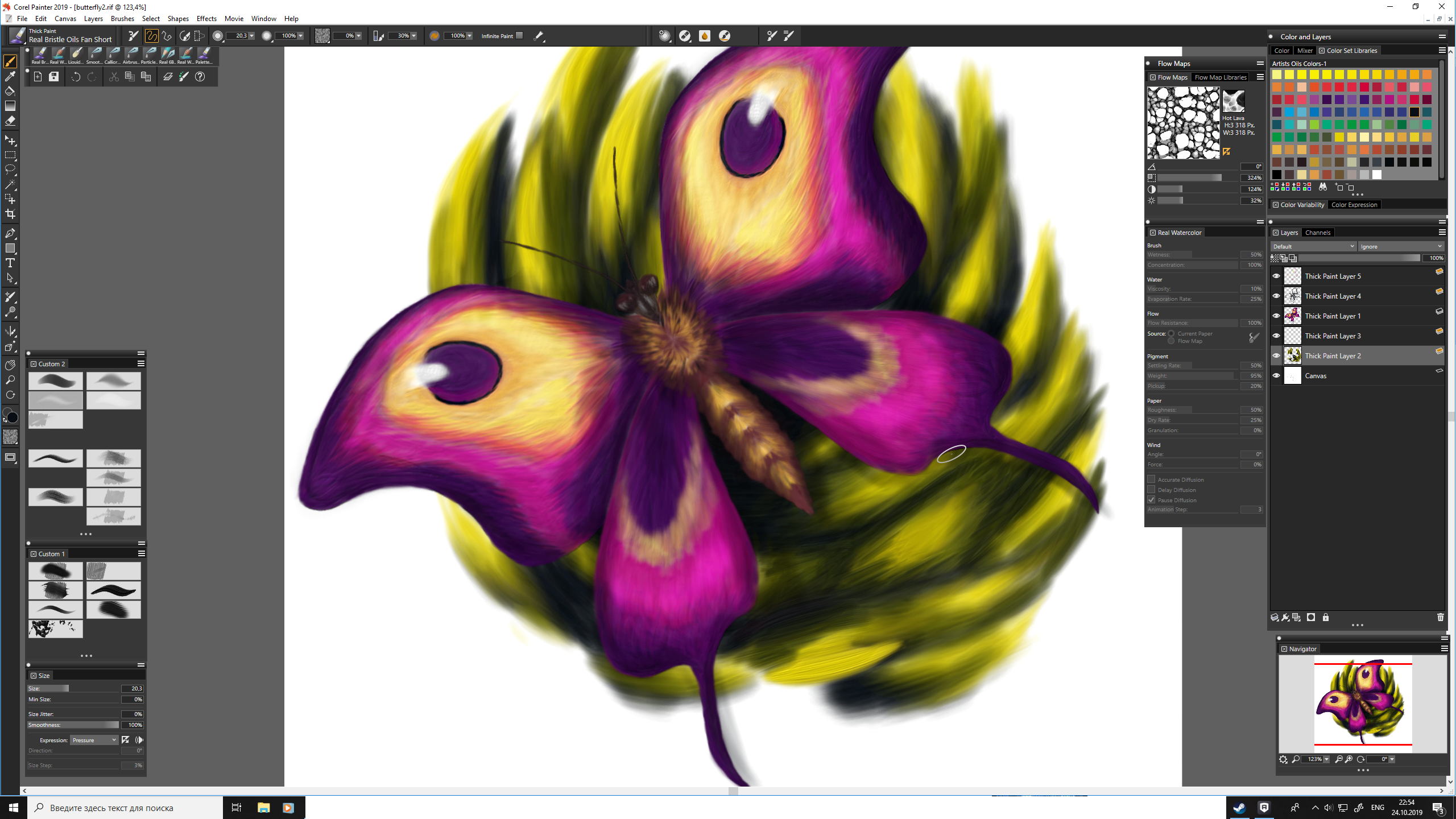Select the Magnifier tool in toolbox

[x=10, y=380]
